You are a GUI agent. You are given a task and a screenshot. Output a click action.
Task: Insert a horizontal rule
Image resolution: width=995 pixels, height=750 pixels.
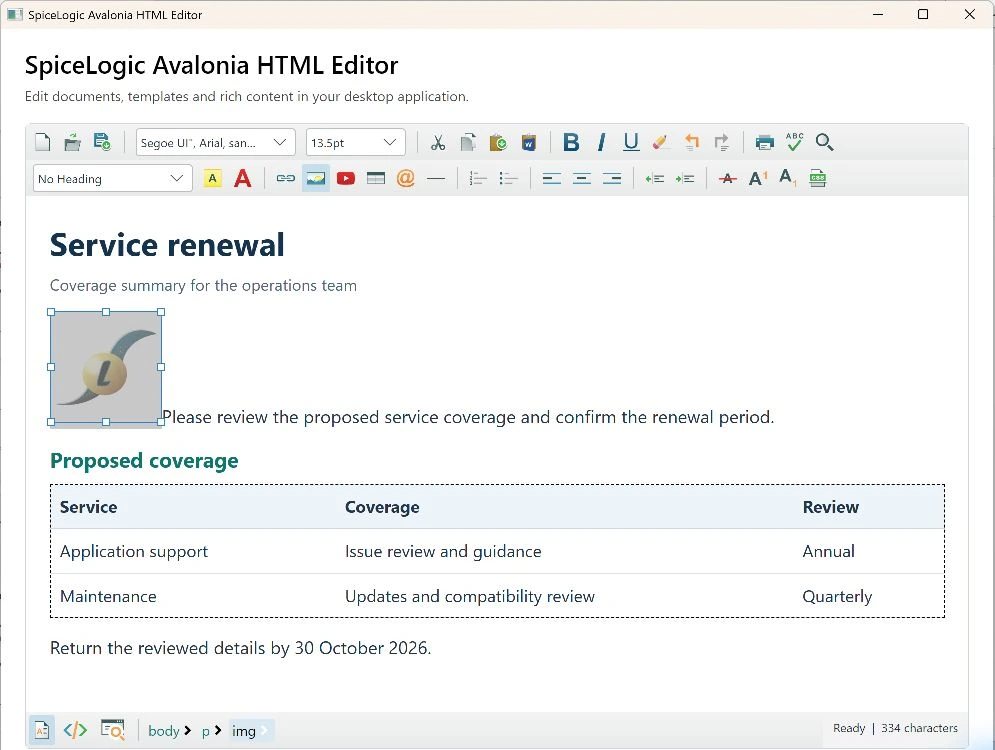[436, 178]
